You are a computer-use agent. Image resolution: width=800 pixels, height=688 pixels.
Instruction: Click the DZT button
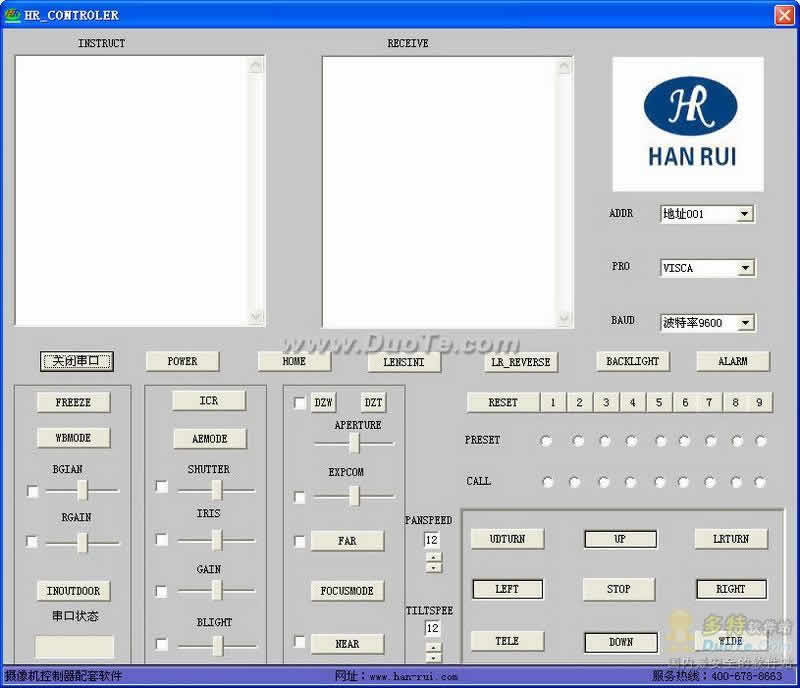pos(373,402)
